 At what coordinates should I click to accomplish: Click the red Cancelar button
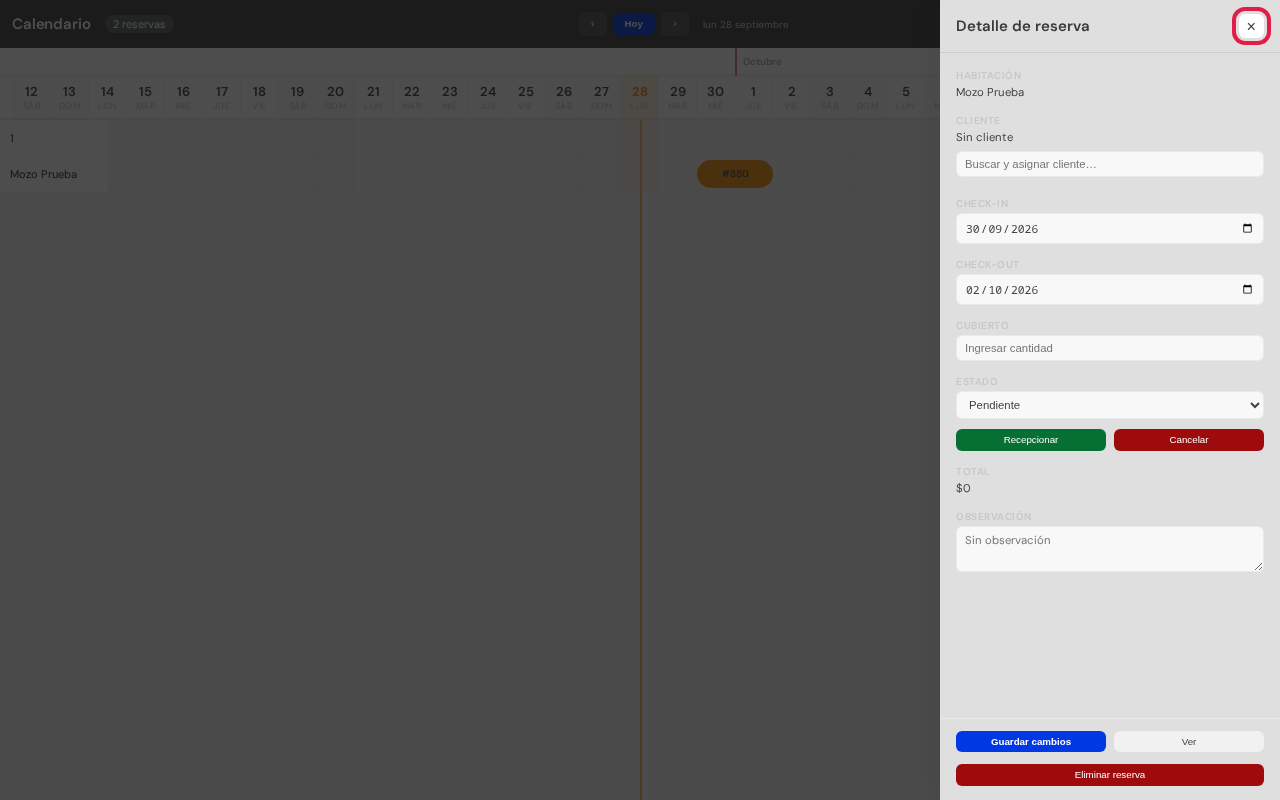click(x=1189, y=440)
